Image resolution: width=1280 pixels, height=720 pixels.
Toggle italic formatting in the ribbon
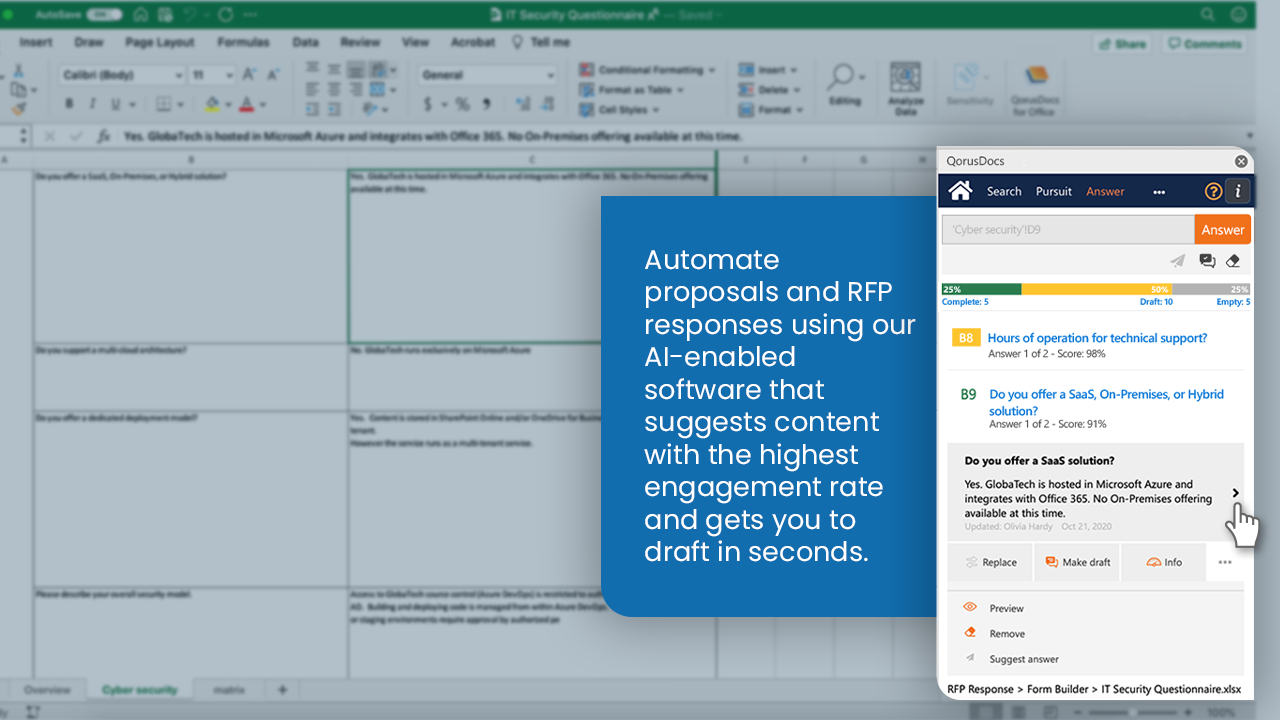click(x=90, y=103)
